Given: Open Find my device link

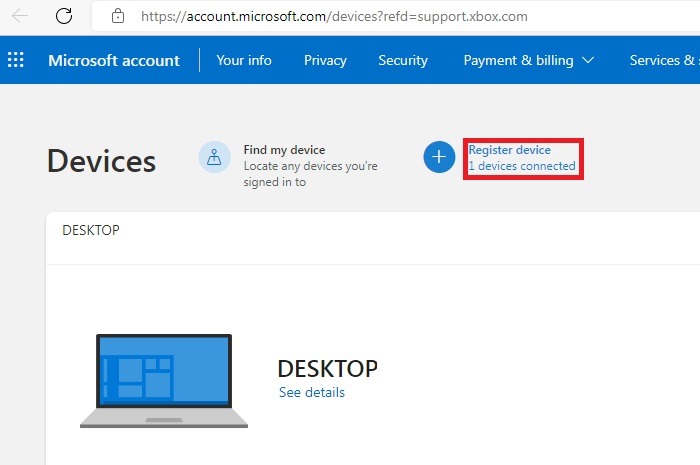Looking at the screenshot, I should [284, 149].
